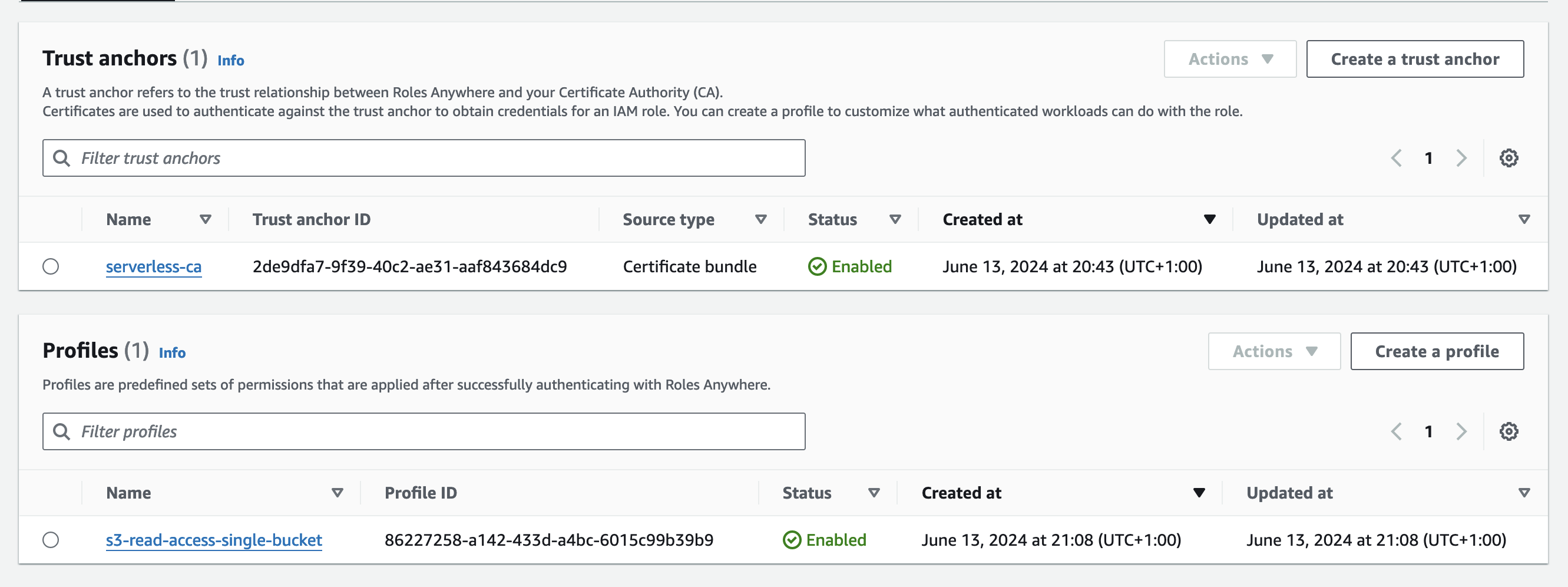
Task: Sort profiles by Created at arrow
Action: pos(1199,493)
